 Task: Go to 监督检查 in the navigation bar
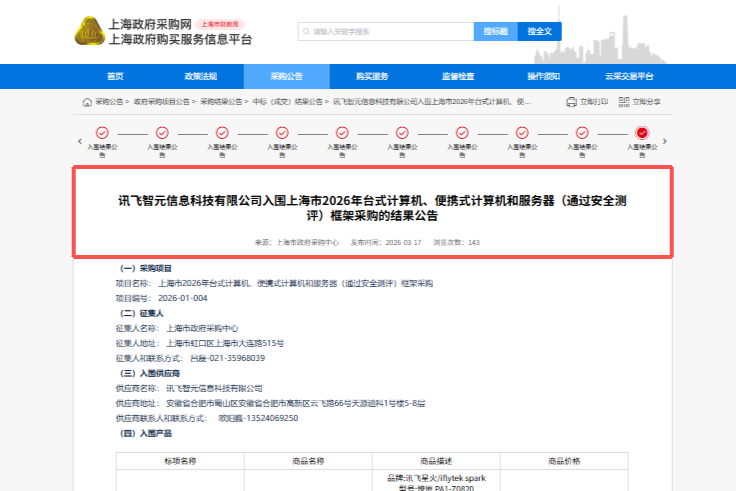pyautogui.click(x=458, y=77)
